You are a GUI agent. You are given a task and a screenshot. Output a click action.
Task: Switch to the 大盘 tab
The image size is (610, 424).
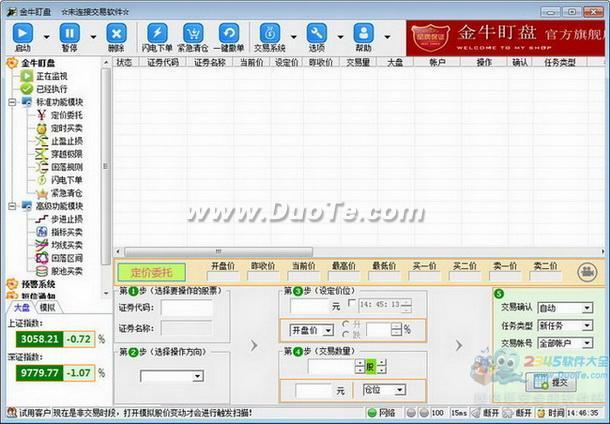click(22, 307)
